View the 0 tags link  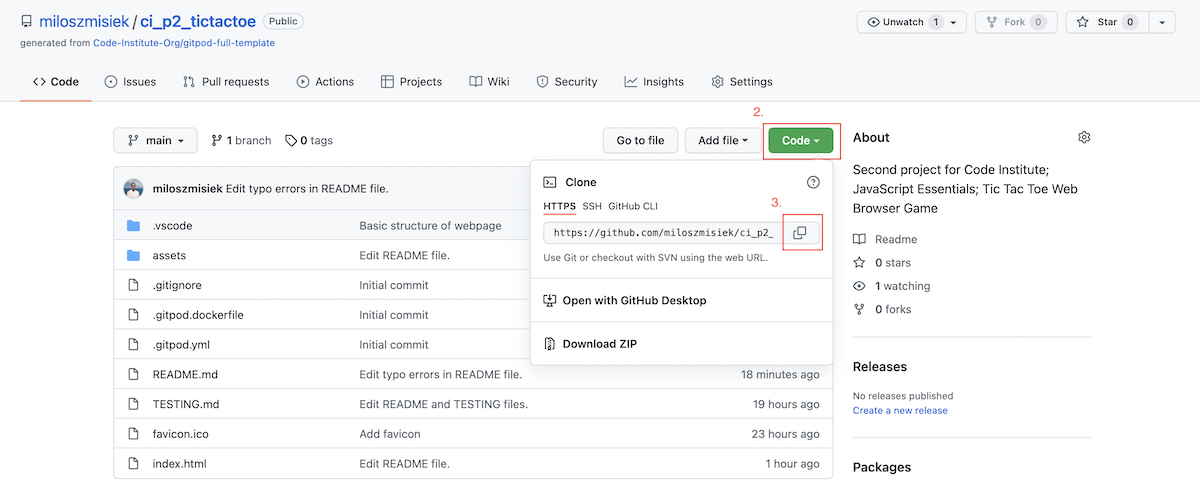[309, 141]
